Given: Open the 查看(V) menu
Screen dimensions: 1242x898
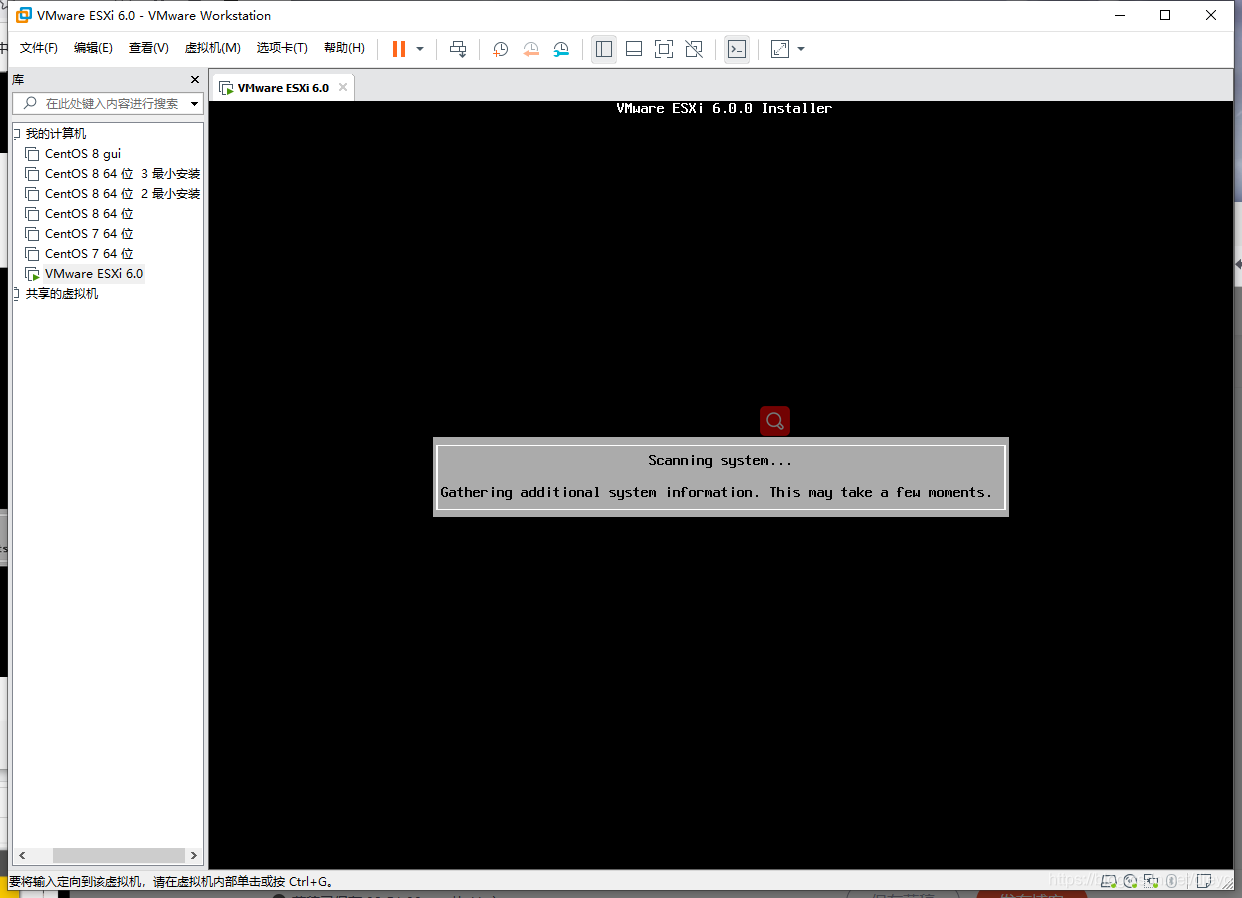Looking at the screenshot, I should tap(148, 48).
